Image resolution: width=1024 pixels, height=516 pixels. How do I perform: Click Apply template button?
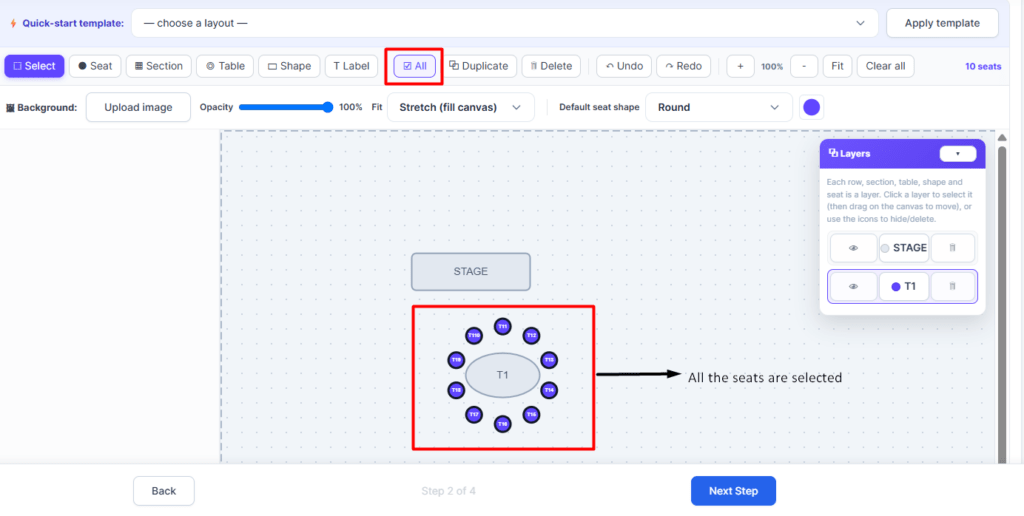point(942,24)
